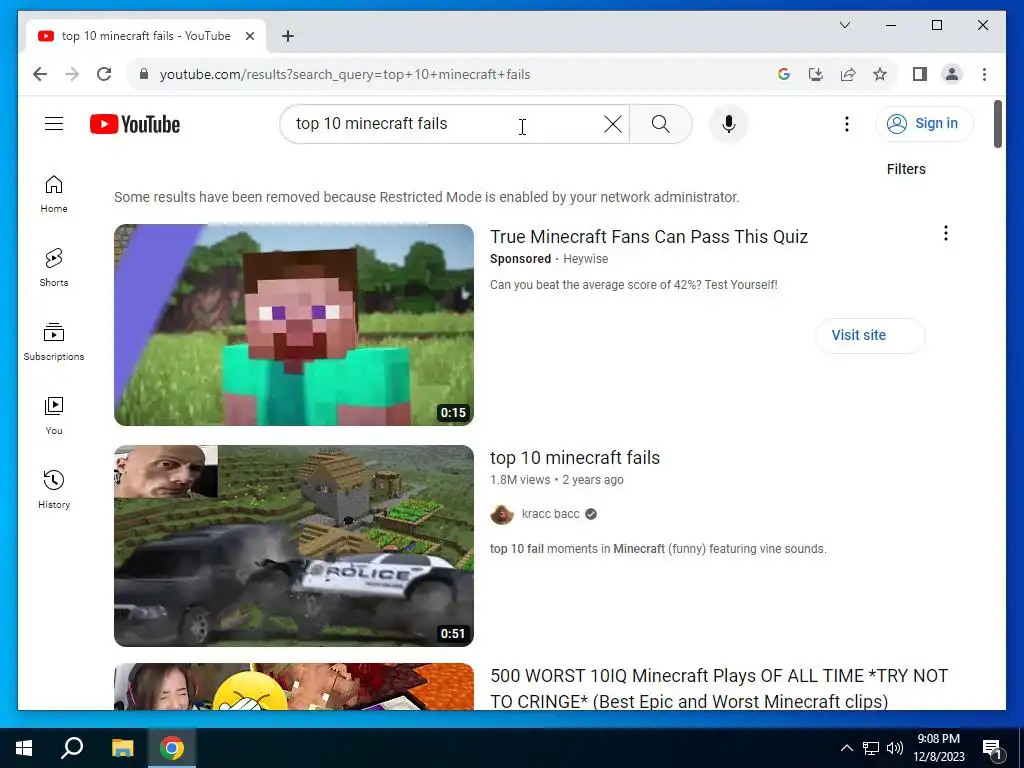Open the kracc bacc channel avatar
Screen dimensions: 1024x768
click(502, 515)
